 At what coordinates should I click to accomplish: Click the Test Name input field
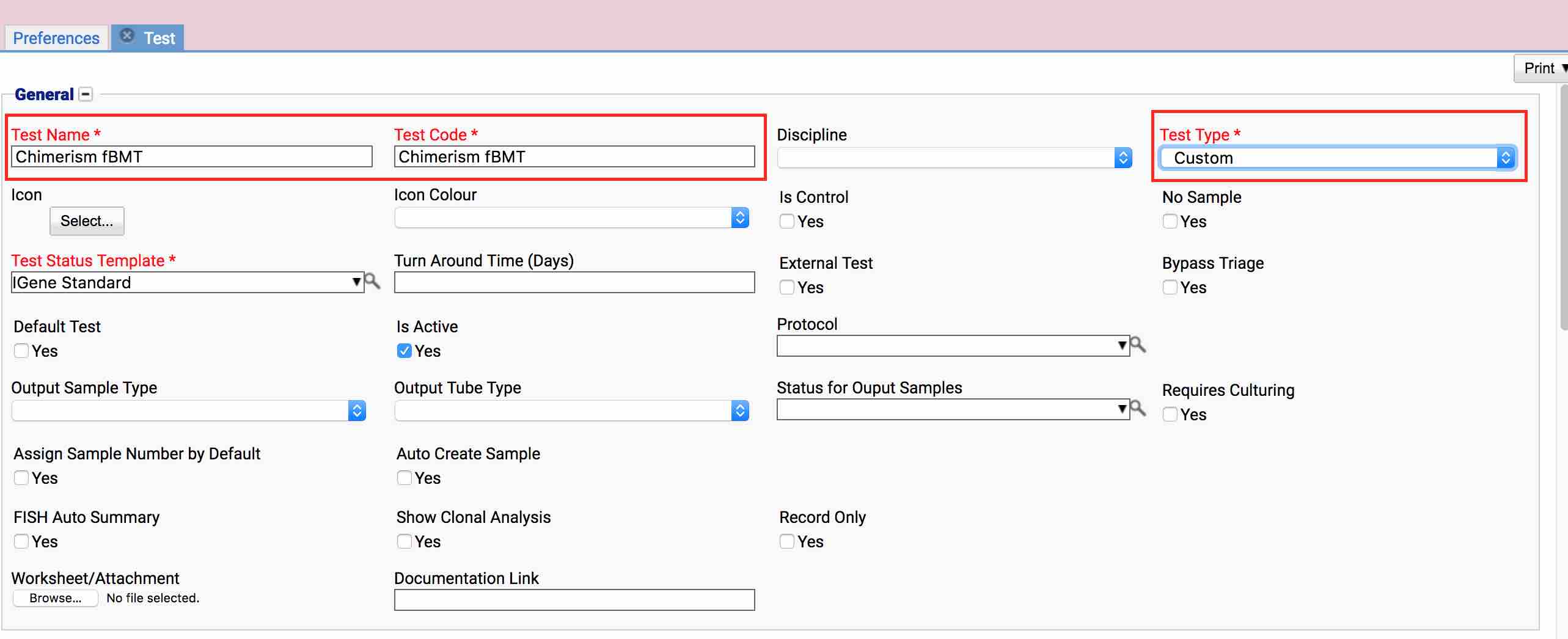[192, 156]
